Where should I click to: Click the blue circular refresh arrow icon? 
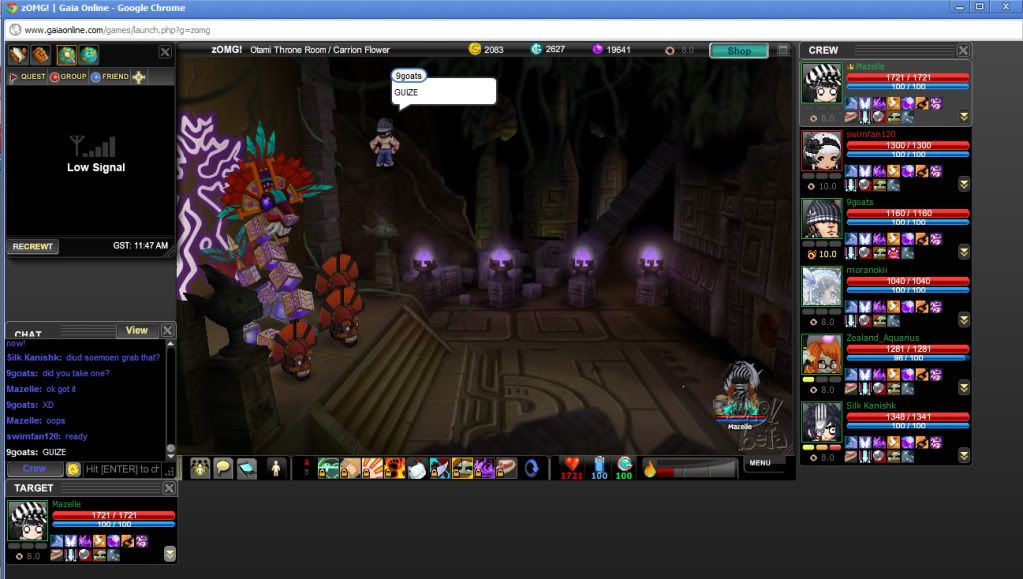pyautogui.click(x=532, y=468)
